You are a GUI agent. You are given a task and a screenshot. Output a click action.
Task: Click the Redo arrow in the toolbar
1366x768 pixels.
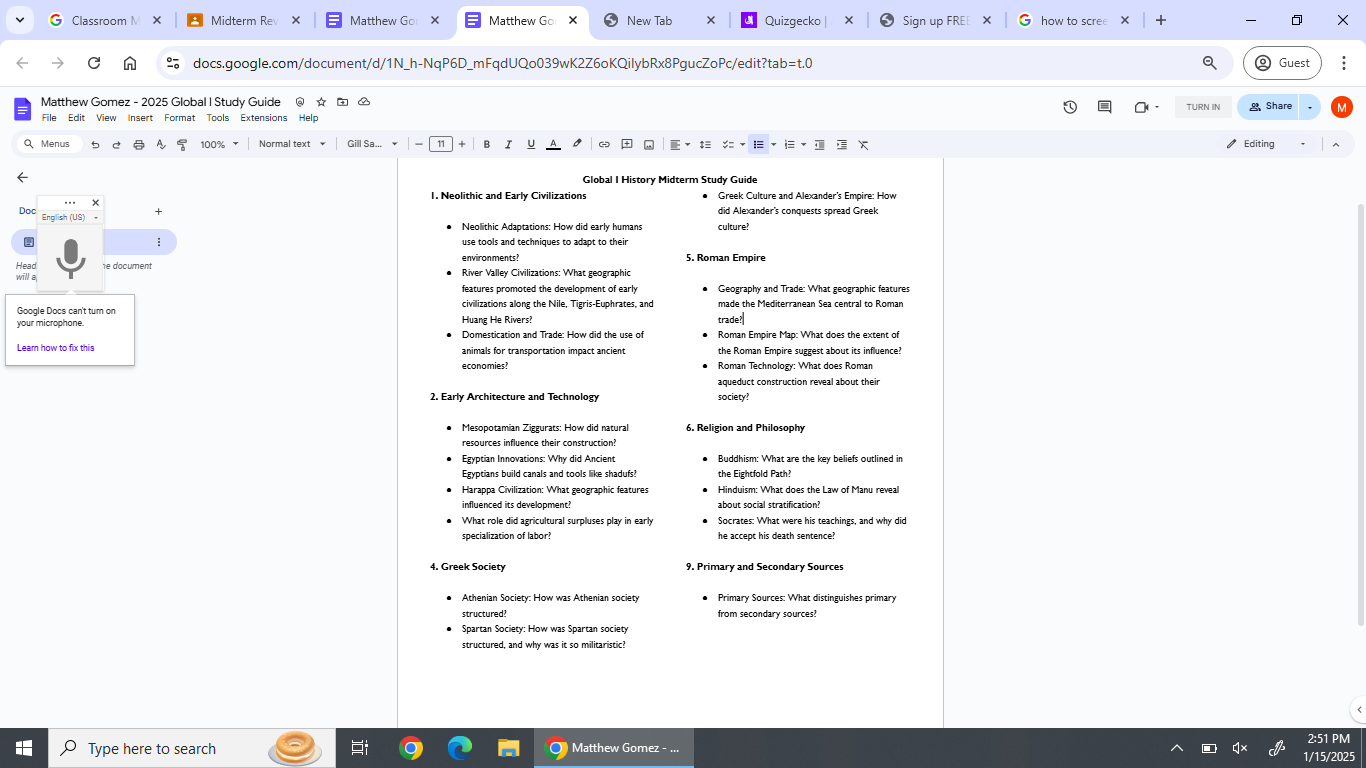116,144
